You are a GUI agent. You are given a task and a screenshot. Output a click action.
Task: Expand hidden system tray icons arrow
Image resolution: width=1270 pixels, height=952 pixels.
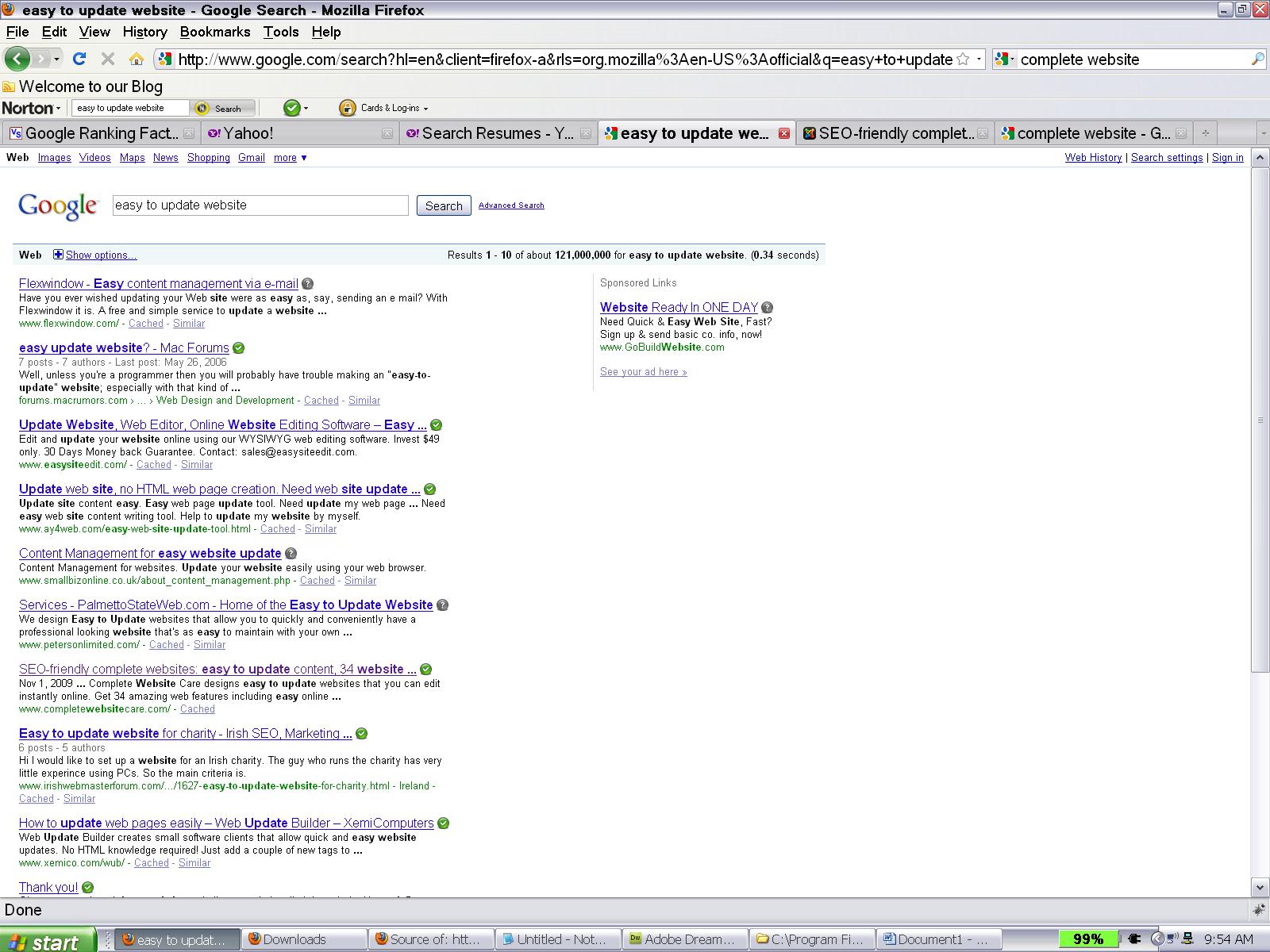point(1157,939)
